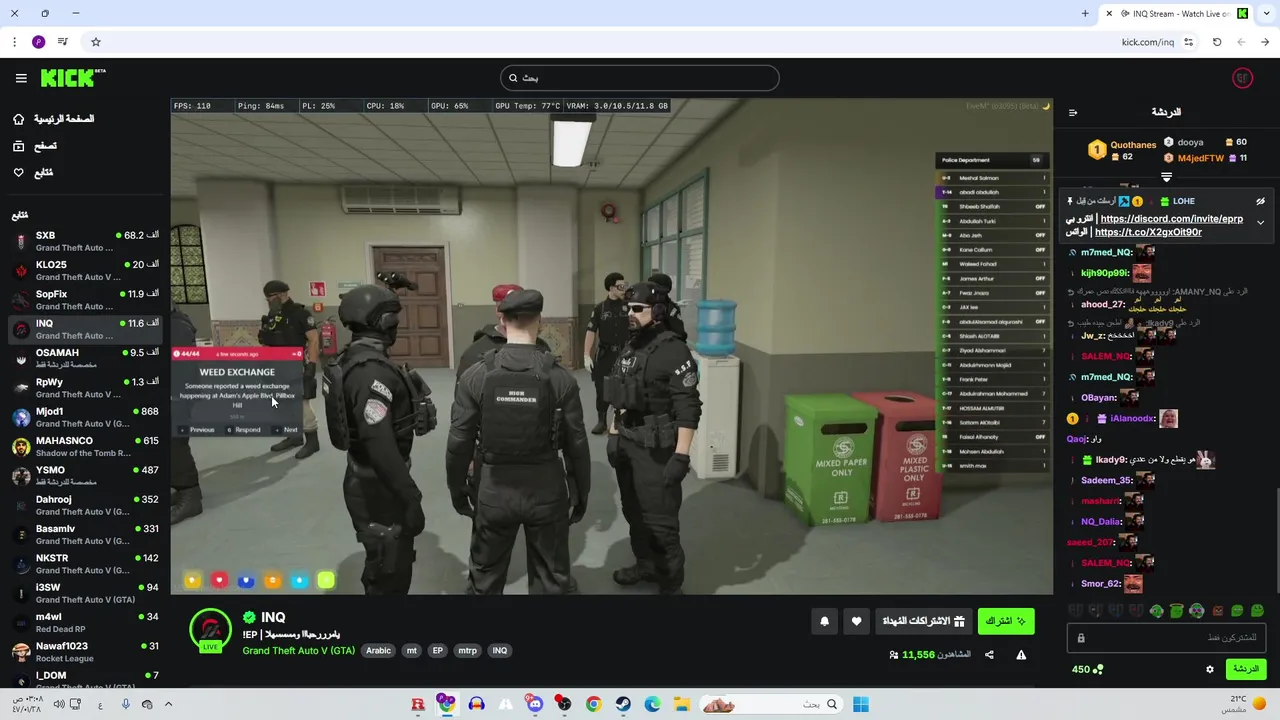Open Discord from the taskbar

pyautogui.click(x=535, y=704)
